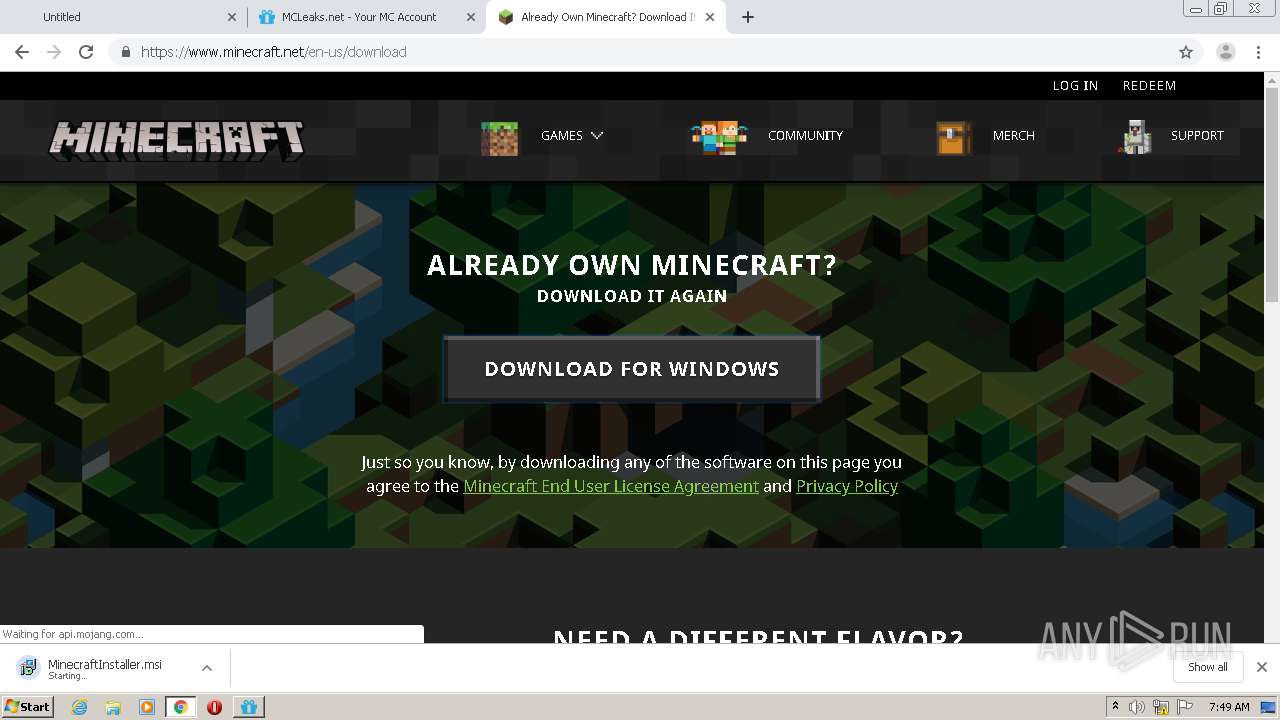The height and width of the screenshot is (720, 1280).
Task: Click the network tray icon
Action: (x=1161, y=707)
